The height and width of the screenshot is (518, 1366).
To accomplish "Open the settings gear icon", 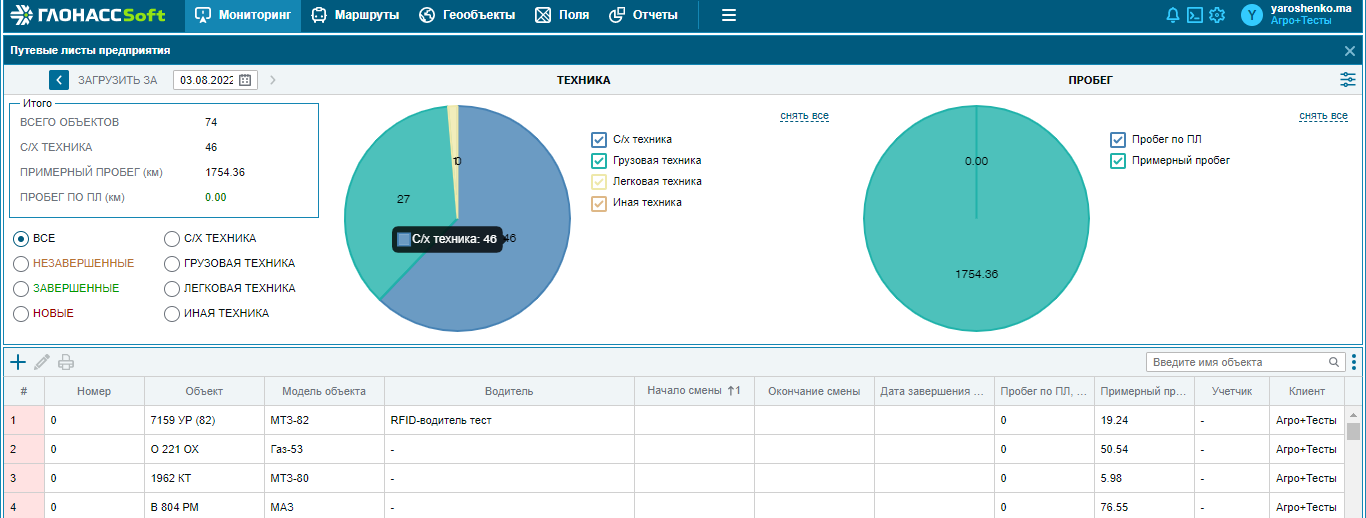I will tap(1217, 15).
